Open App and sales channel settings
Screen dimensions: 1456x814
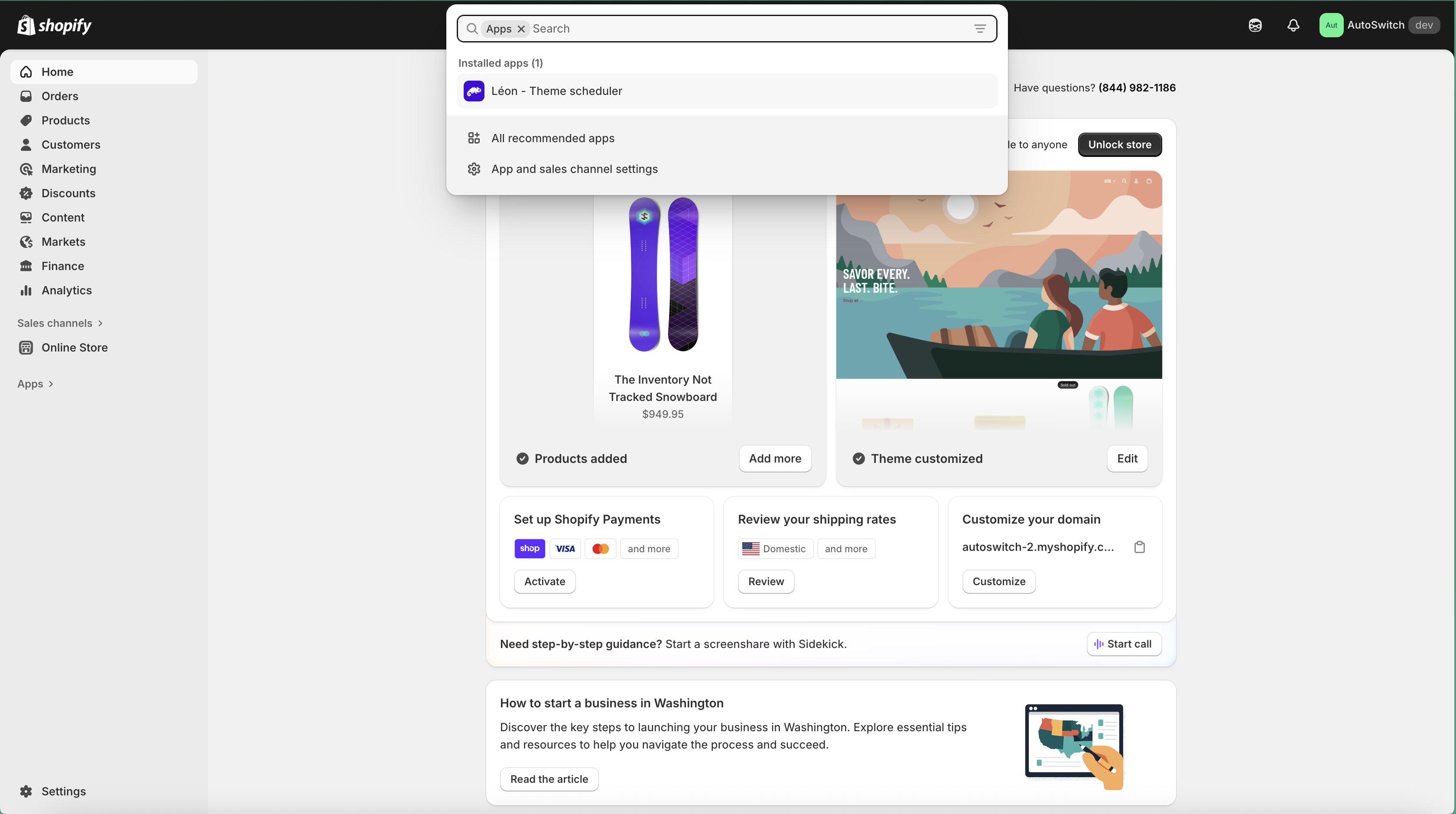point(574,169)
